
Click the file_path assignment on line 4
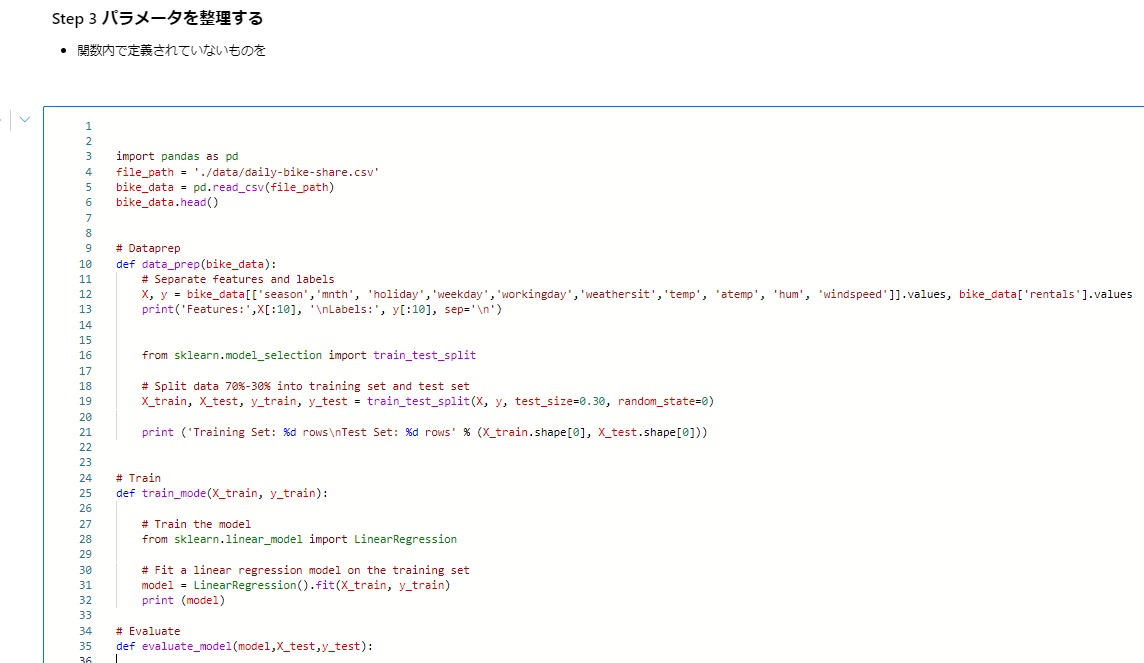coord(247,172)
